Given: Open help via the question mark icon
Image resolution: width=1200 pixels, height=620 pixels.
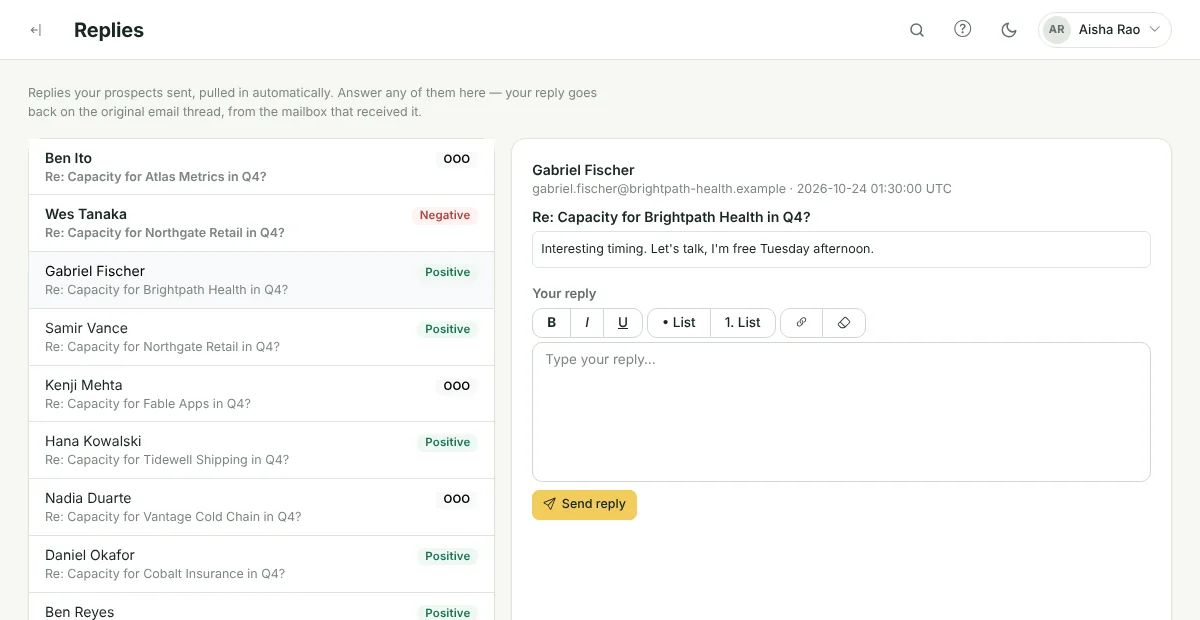Looking at the screenshot, I should [x=963, y=30].
